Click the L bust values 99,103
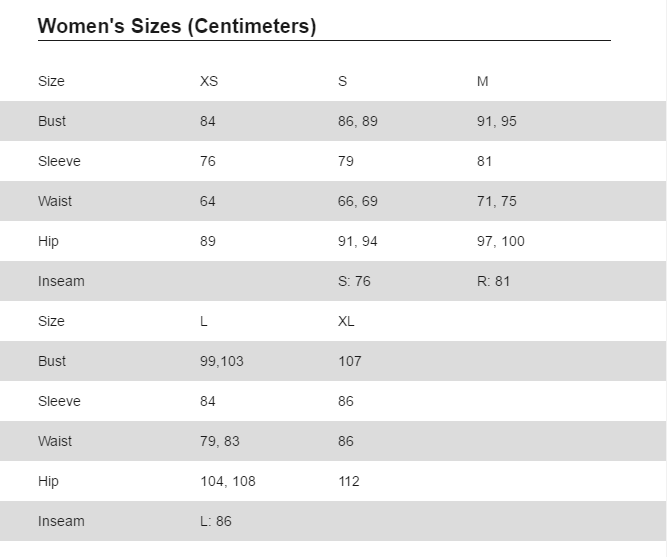Viewport: 667px width, 557px height. click(x=222, y=361)
